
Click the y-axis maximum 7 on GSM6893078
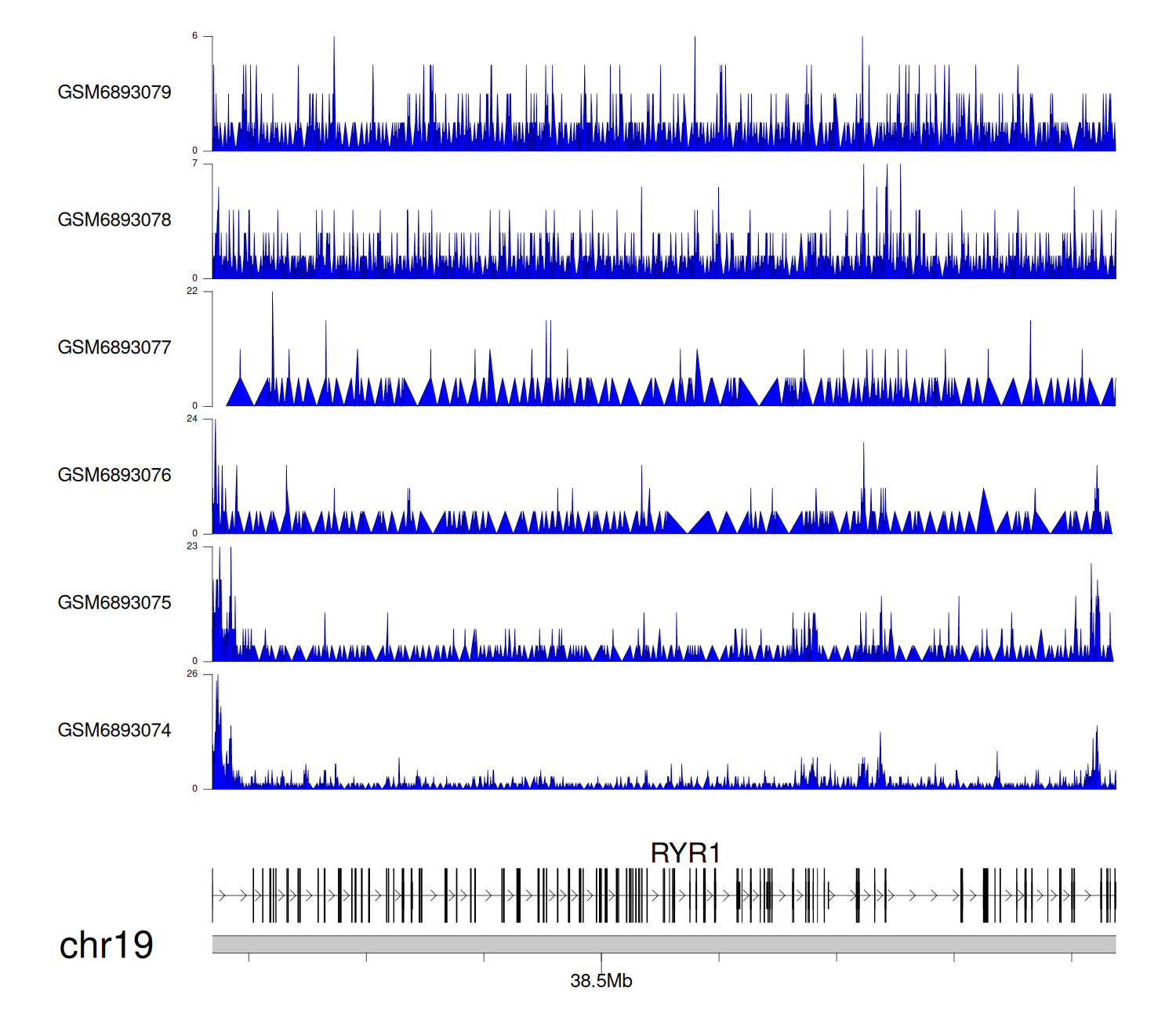tap(195, 164)
